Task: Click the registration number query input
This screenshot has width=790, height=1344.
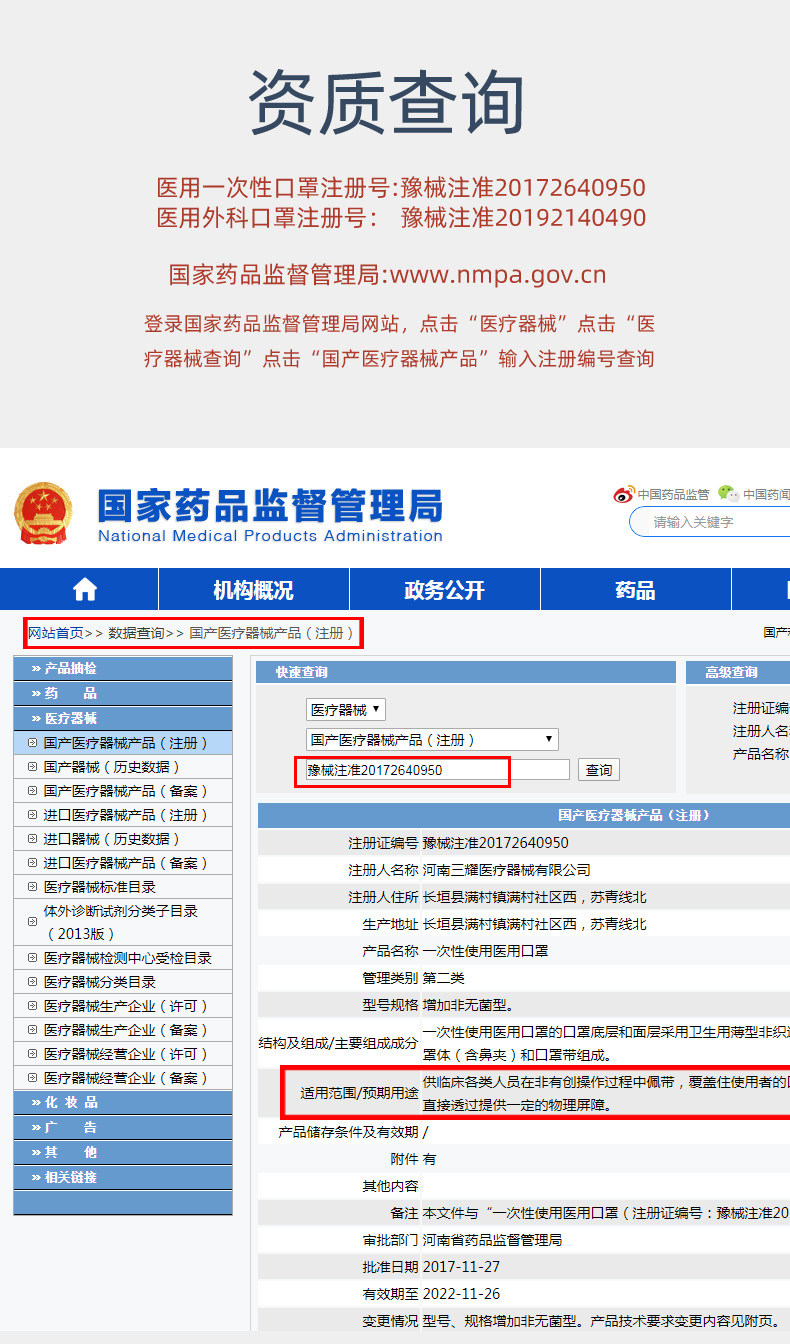Action: [437, 770]
